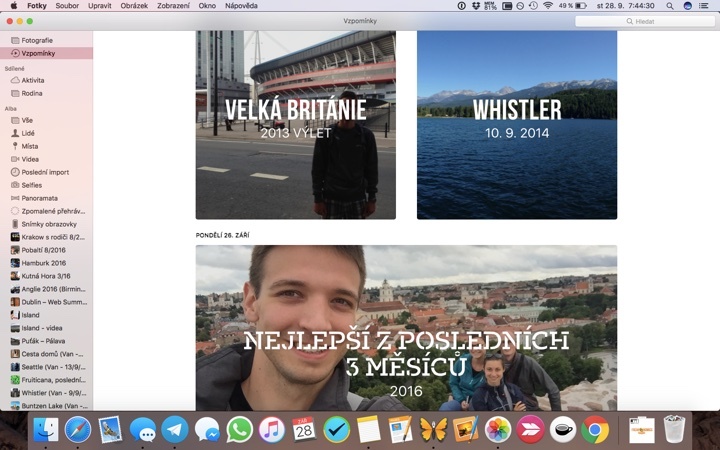Open the Místa album
The image size is (720, 450).
46,146
